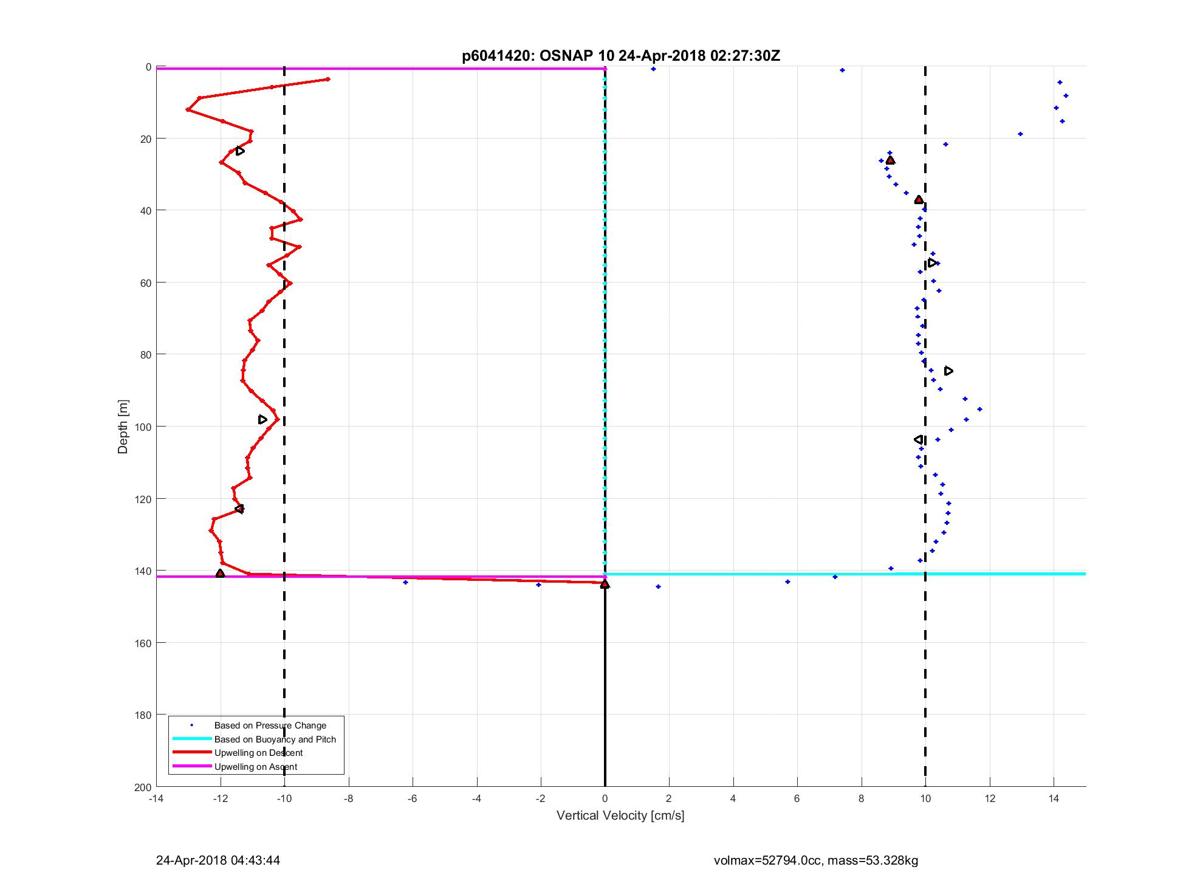
Task: Pick the blue dot sample in legend
Action: [x=191, y=725]
